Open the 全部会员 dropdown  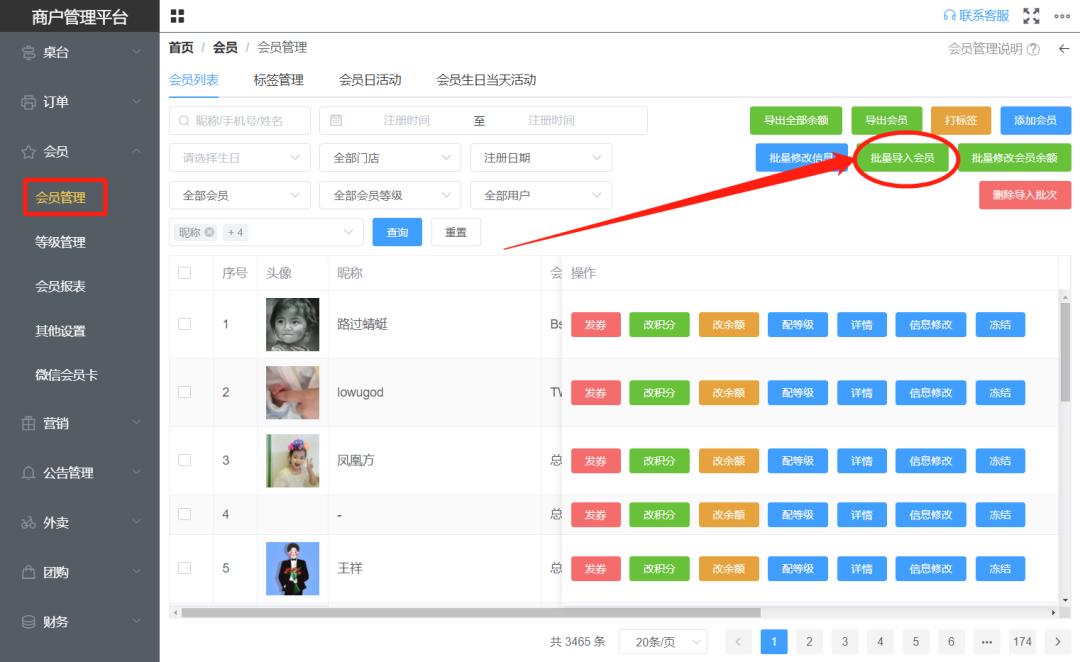pos(240,196)
